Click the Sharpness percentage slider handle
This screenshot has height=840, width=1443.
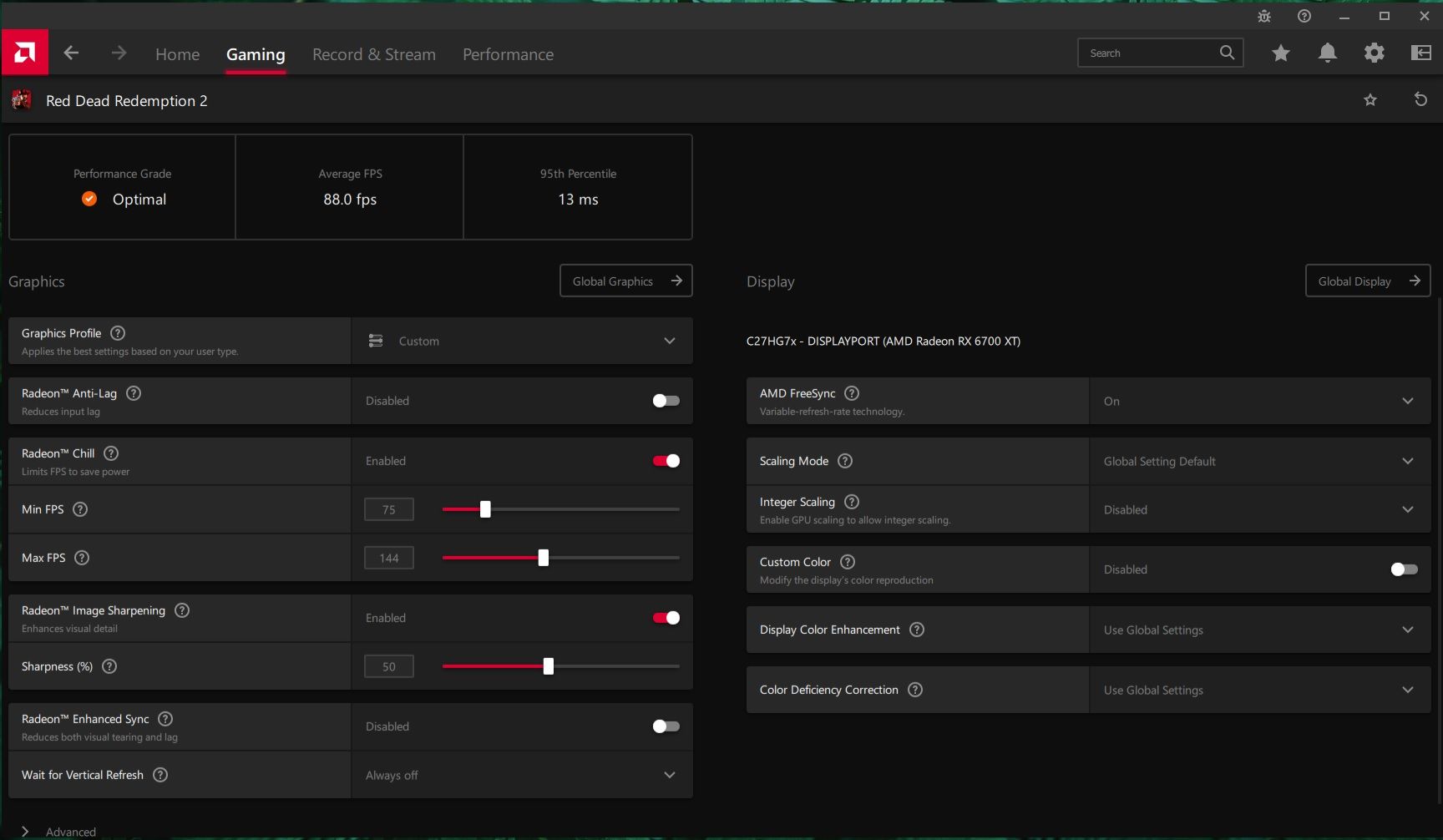(x=549, y=666)
